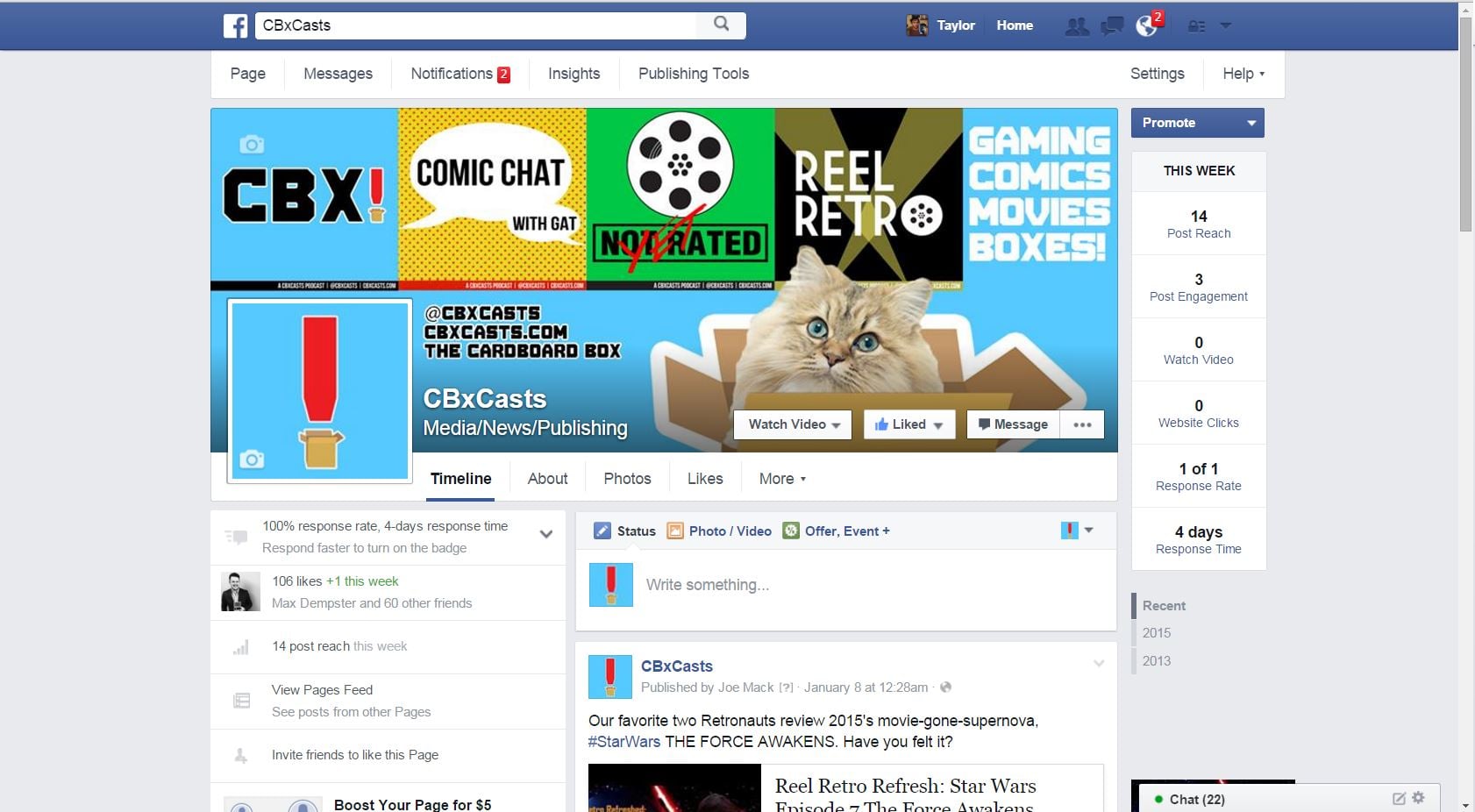
Task: Open the Liked dropdown
Action: (909, 424)
